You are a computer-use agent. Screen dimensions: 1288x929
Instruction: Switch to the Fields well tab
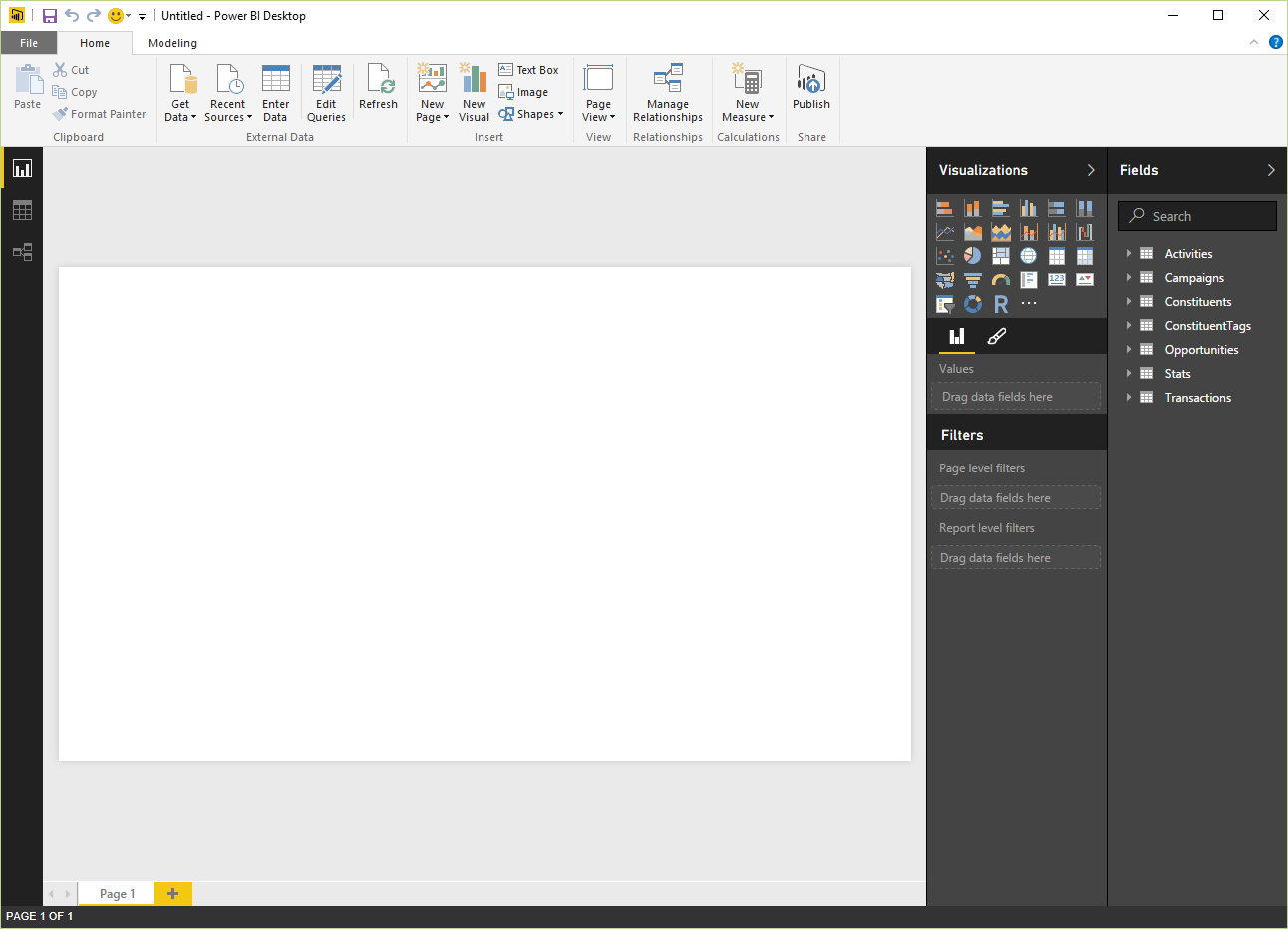[x=957, y=336]
